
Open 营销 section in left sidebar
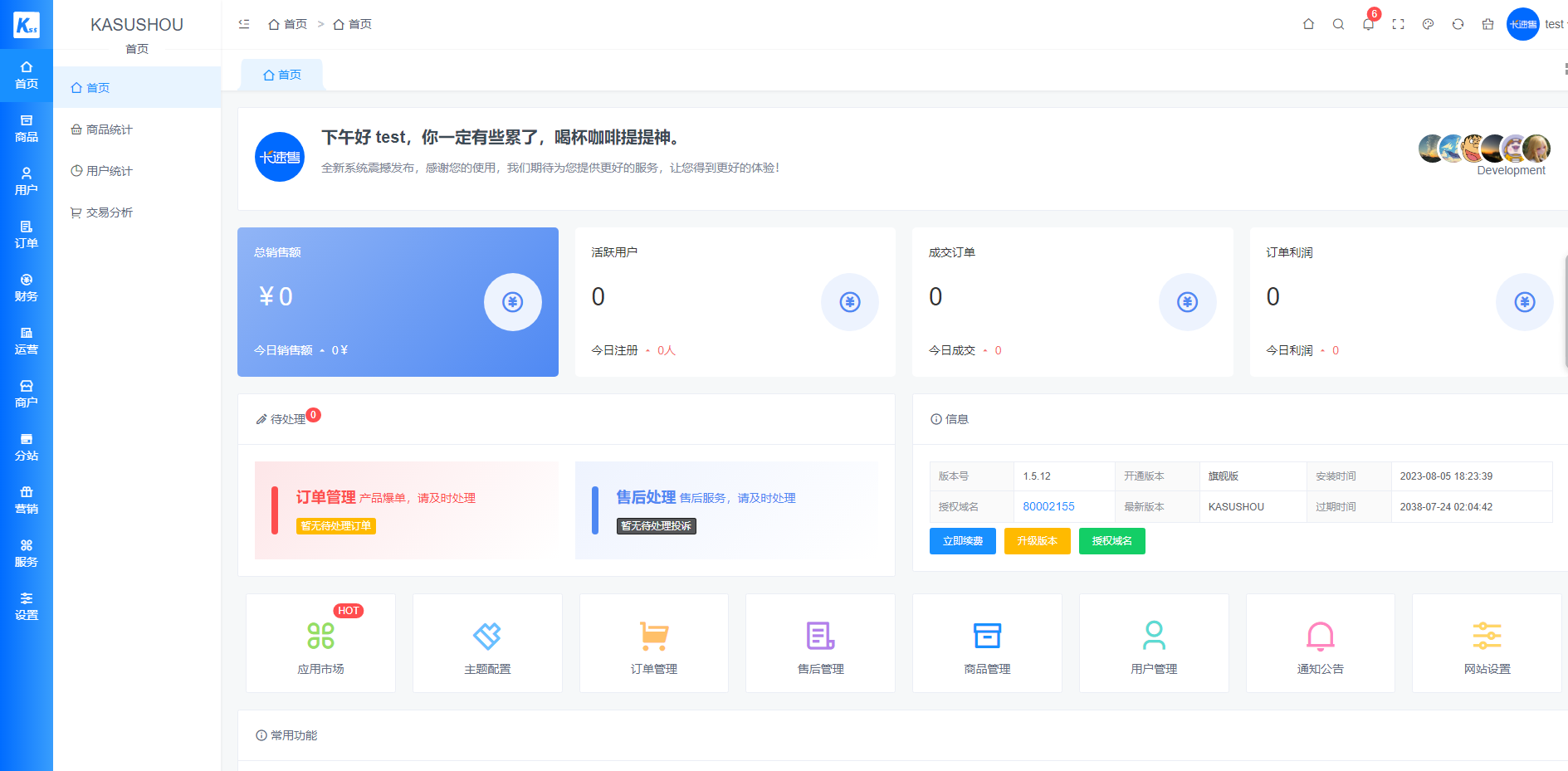[x=27, y=500]
